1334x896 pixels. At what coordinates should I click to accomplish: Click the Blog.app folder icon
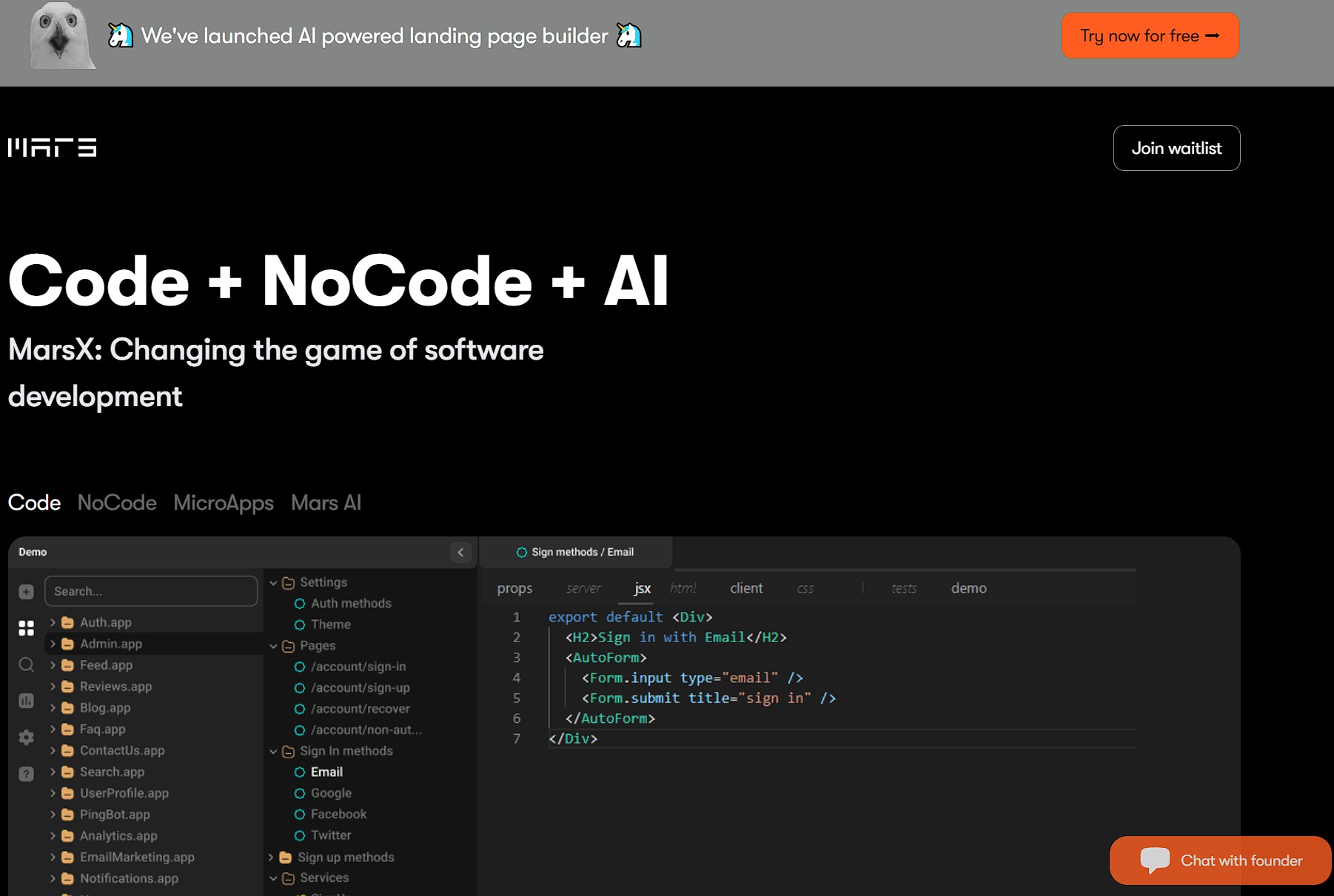(x=67, y=707)
